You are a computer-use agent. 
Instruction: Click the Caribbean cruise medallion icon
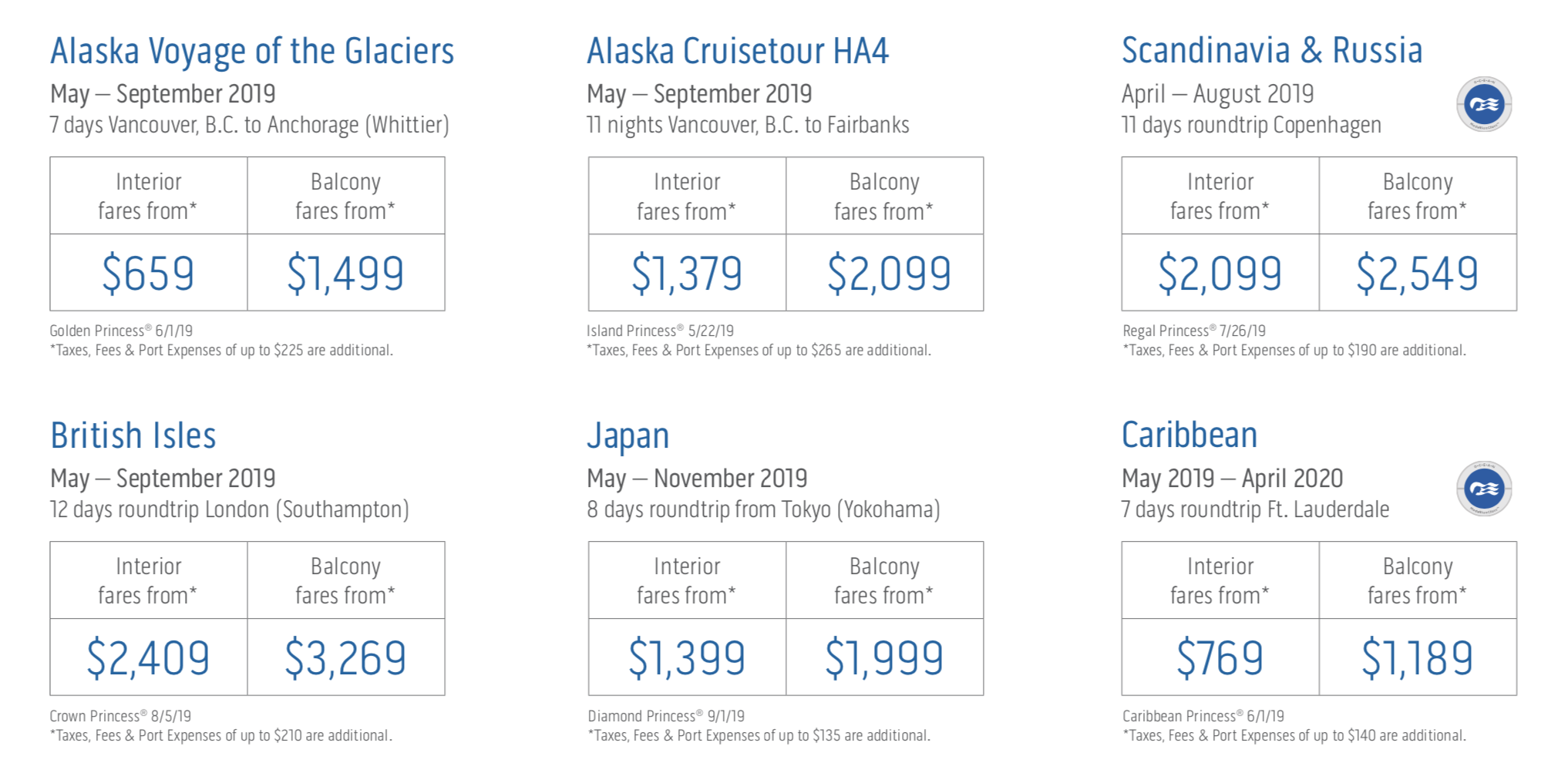1484,489
